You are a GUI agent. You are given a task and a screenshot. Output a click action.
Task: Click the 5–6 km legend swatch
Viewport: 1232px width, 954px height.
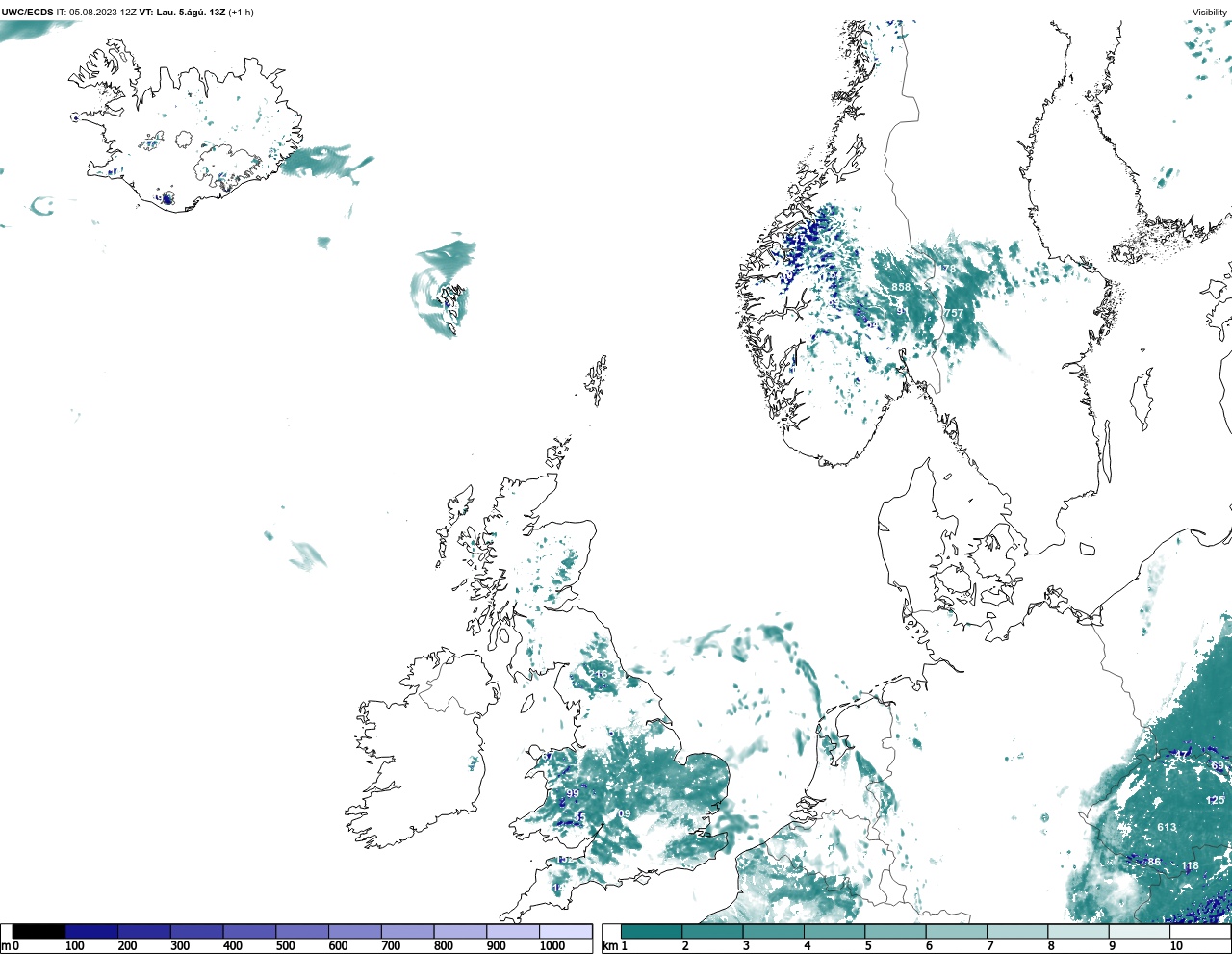pyautogui.click(x=895, y=931)
